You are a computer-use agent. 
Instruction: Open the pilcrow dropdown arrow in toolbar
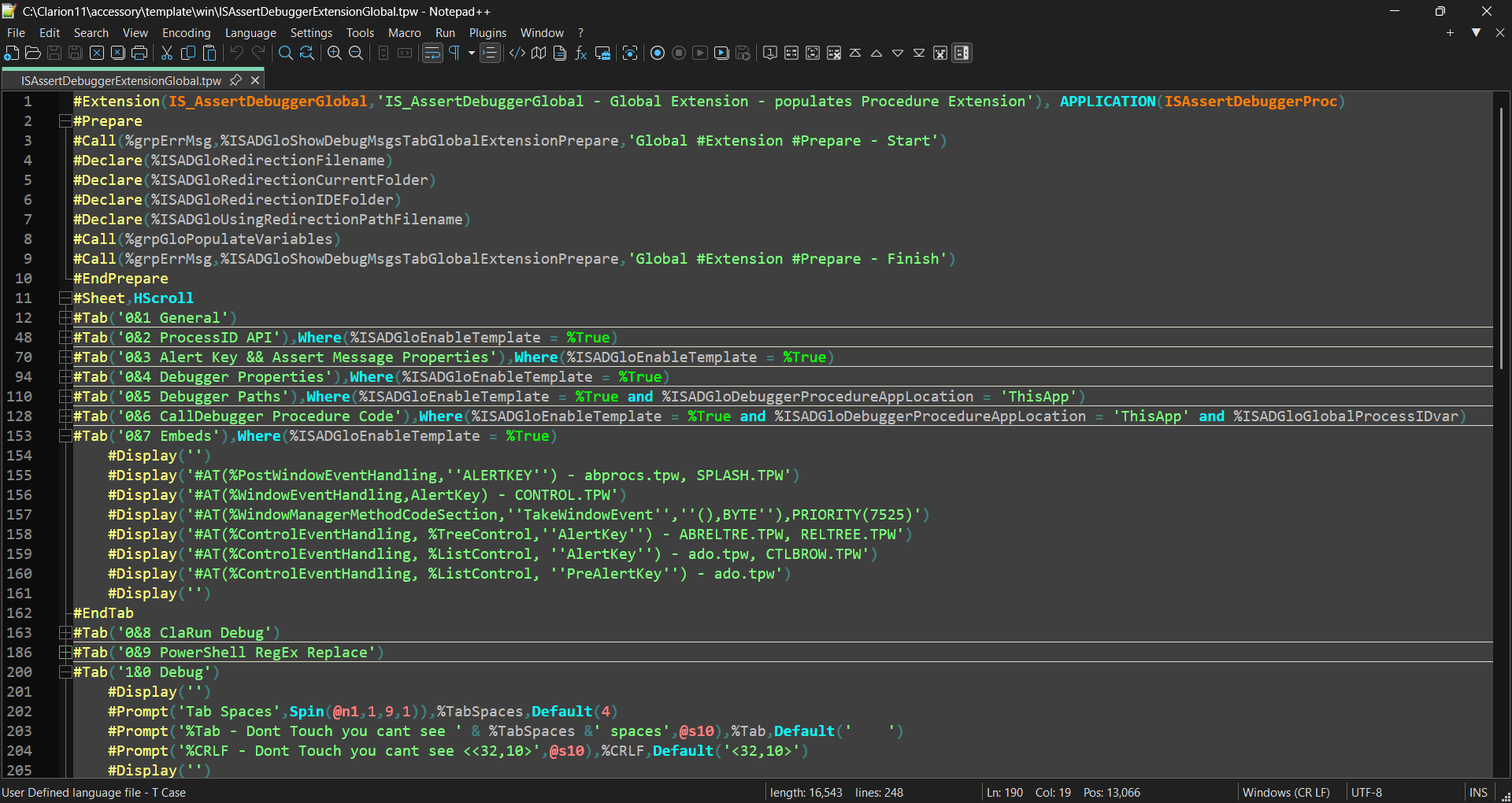(x=472, y=53)
